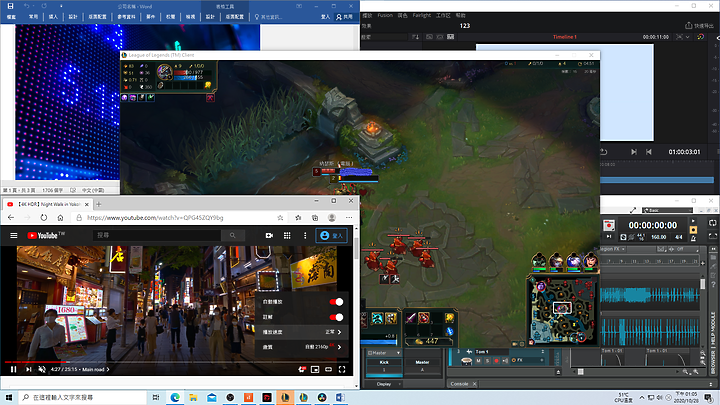The height and width of the screenshot is (405, 720).
Task: Open the help question mark in the DAW sidebar
Action: (x=713, y=284)
